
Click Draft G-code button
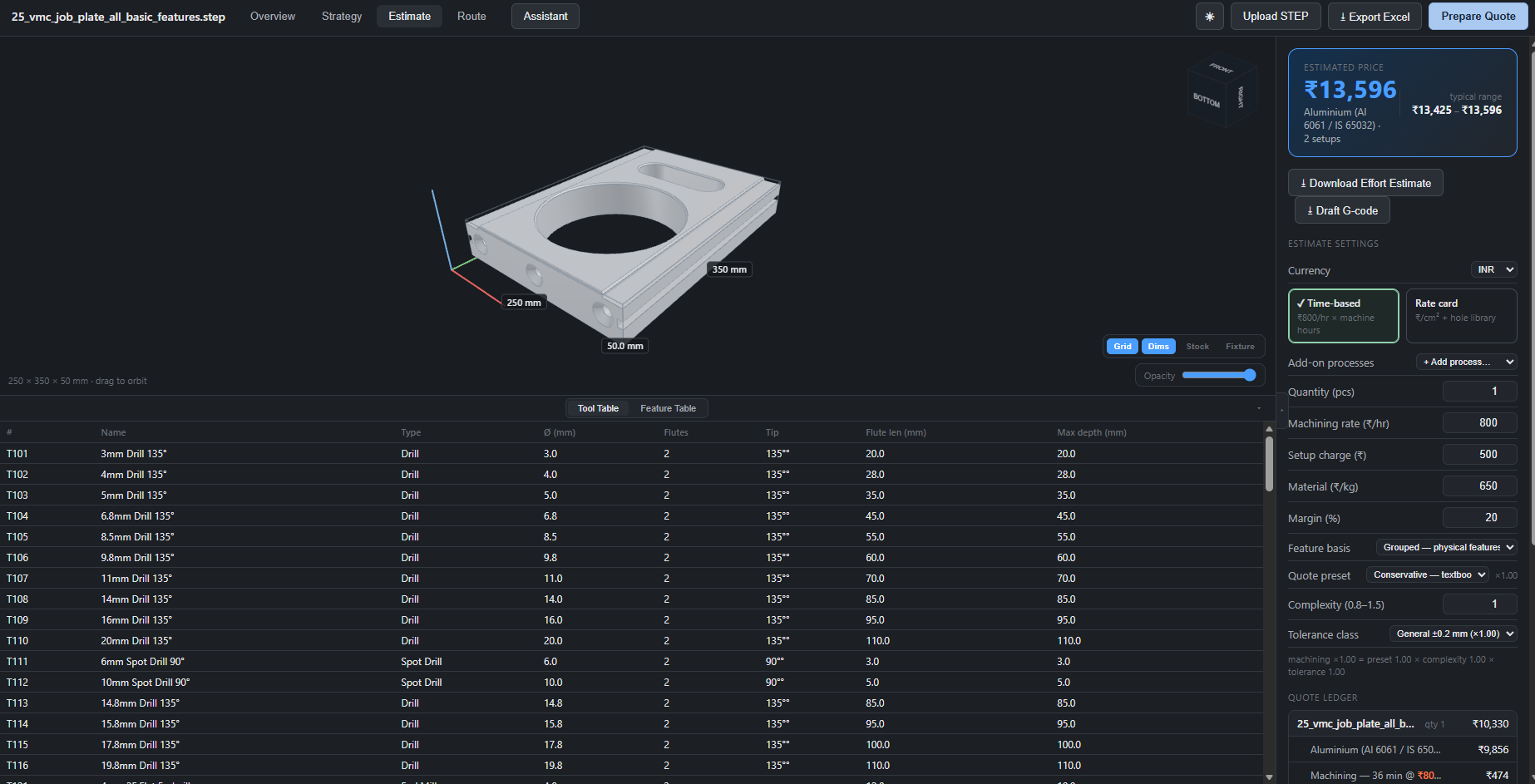1342,210
